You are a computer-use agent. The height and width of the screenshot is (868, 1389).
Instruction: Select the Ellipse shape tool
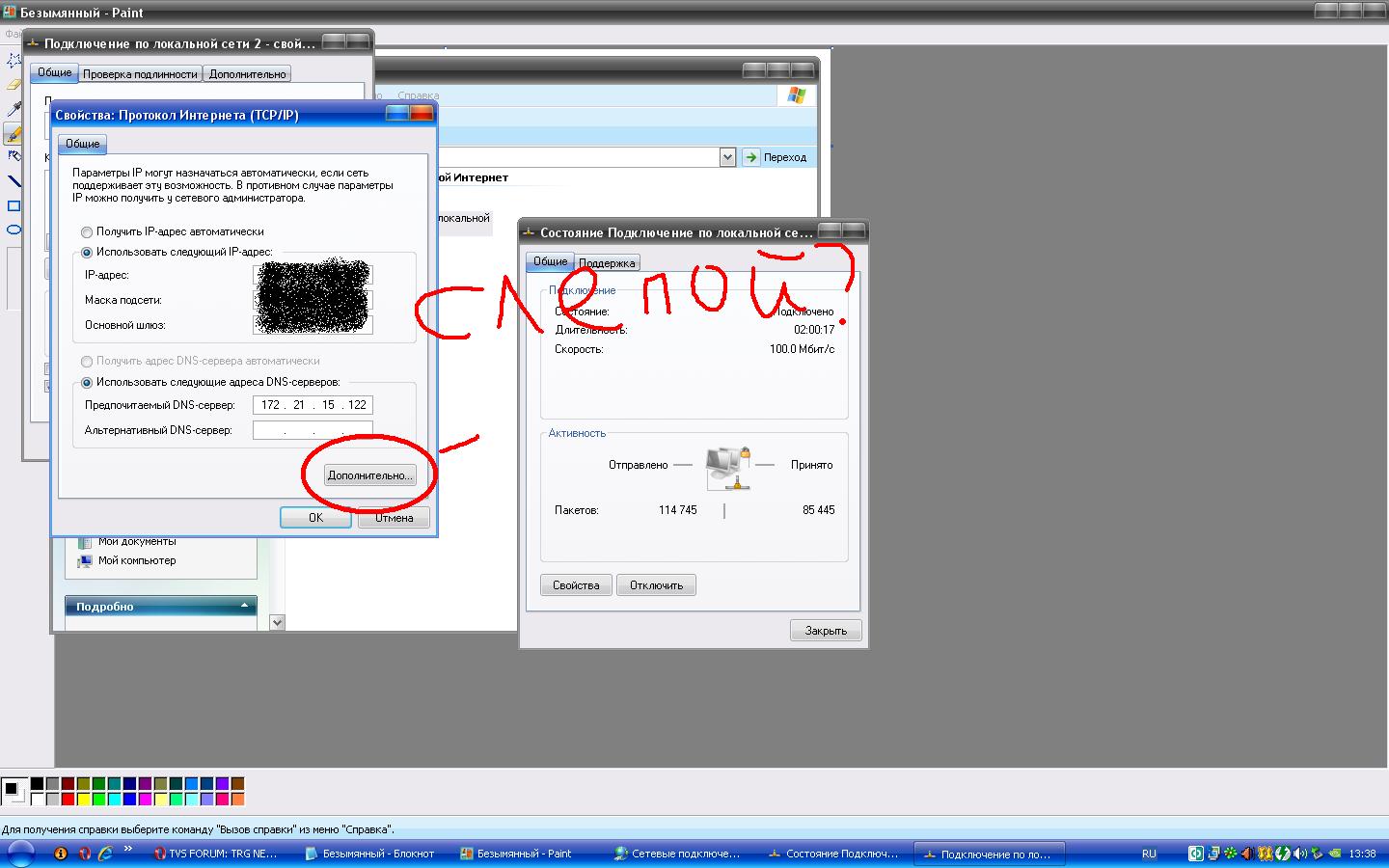13,230
